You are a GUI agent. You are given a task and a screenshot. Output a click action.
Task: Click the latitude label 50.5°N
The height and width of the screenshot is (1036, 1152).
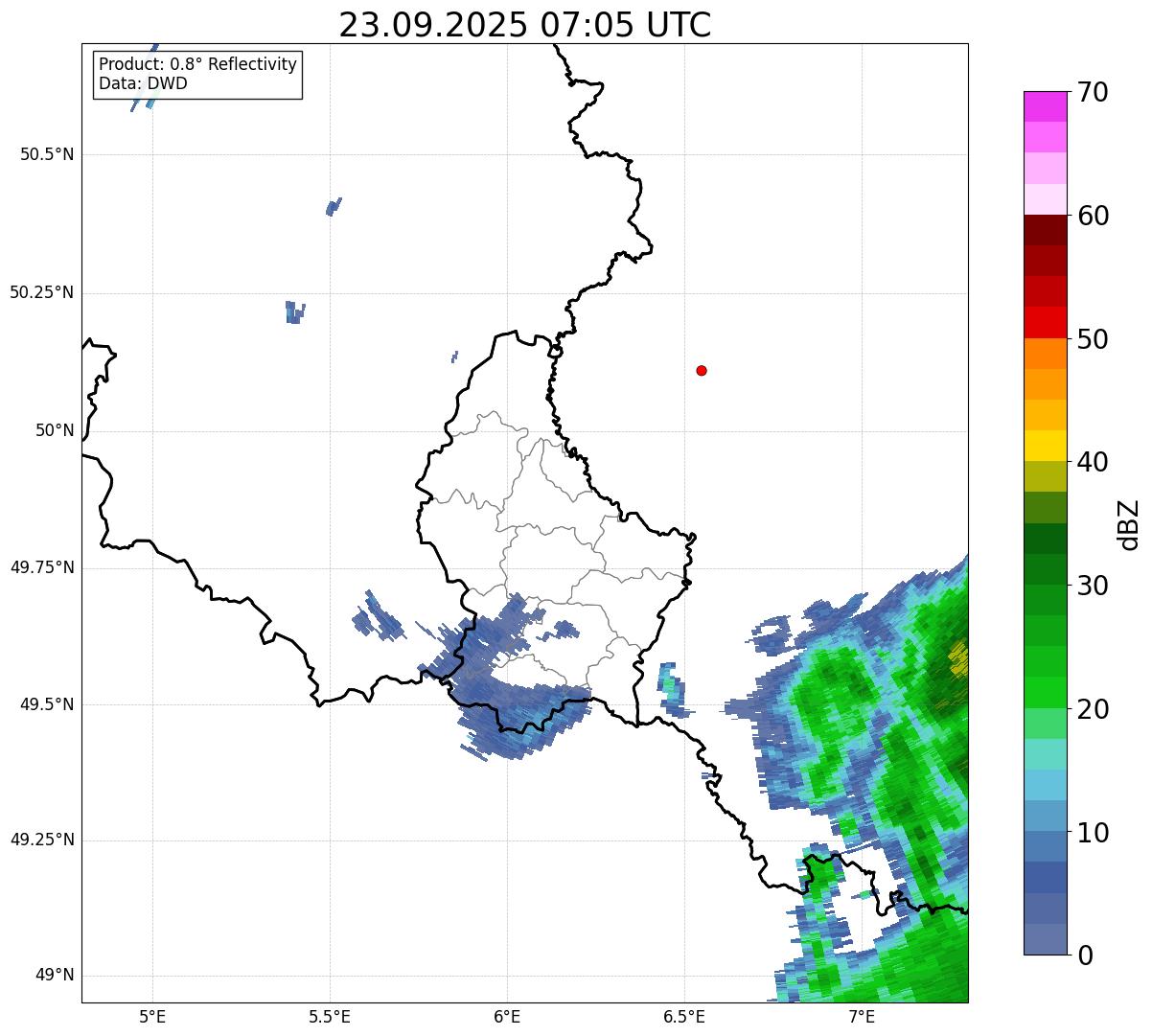(47, 154)
